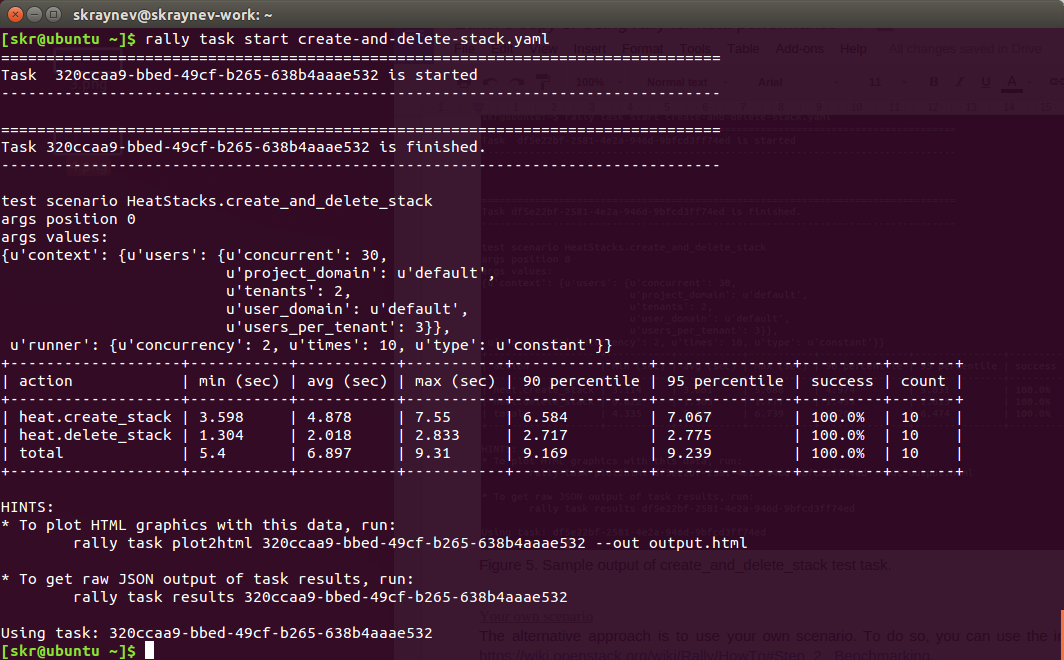Click the 'max (sec)' column header
This screenshot has width=1064, height=660.
(455, 381)
